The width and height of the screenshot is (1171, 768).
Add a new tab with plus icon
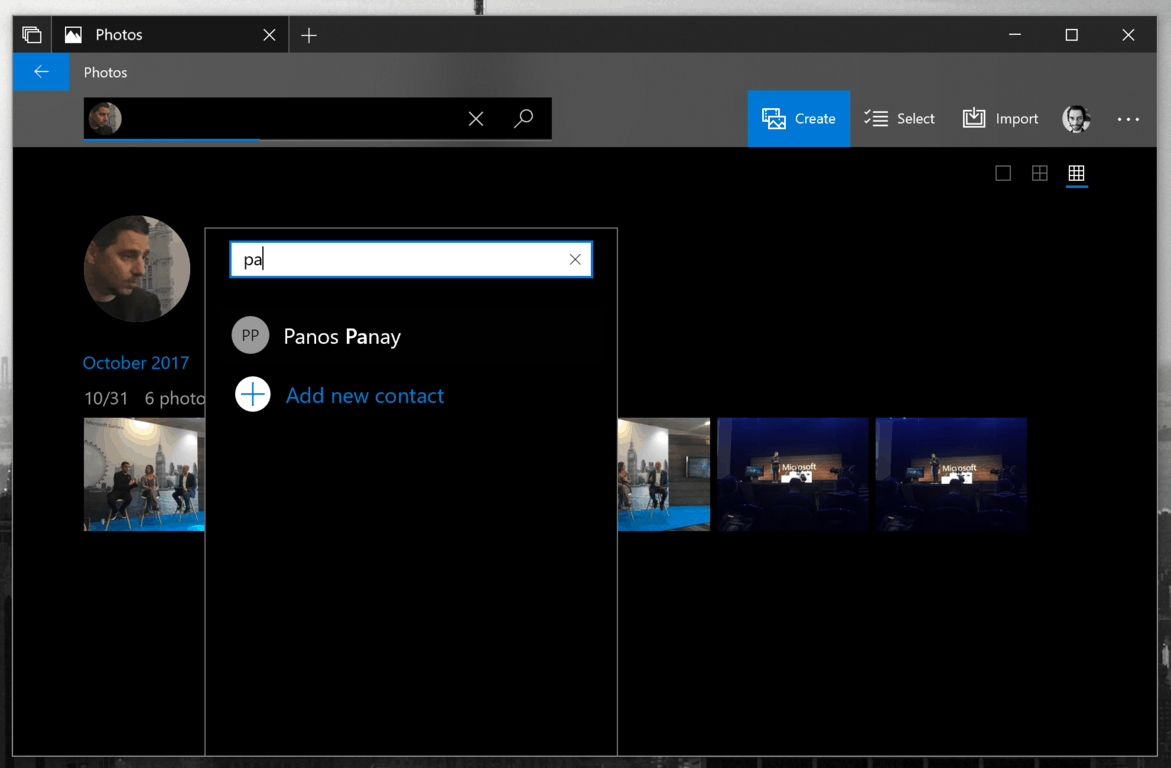tap(308, 35)
